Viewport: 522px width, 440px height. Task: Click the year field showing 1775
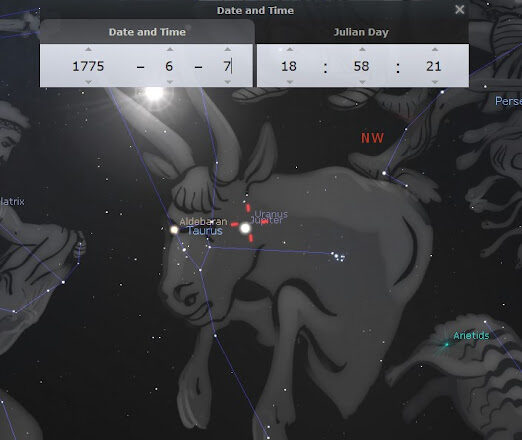(88, 66)
